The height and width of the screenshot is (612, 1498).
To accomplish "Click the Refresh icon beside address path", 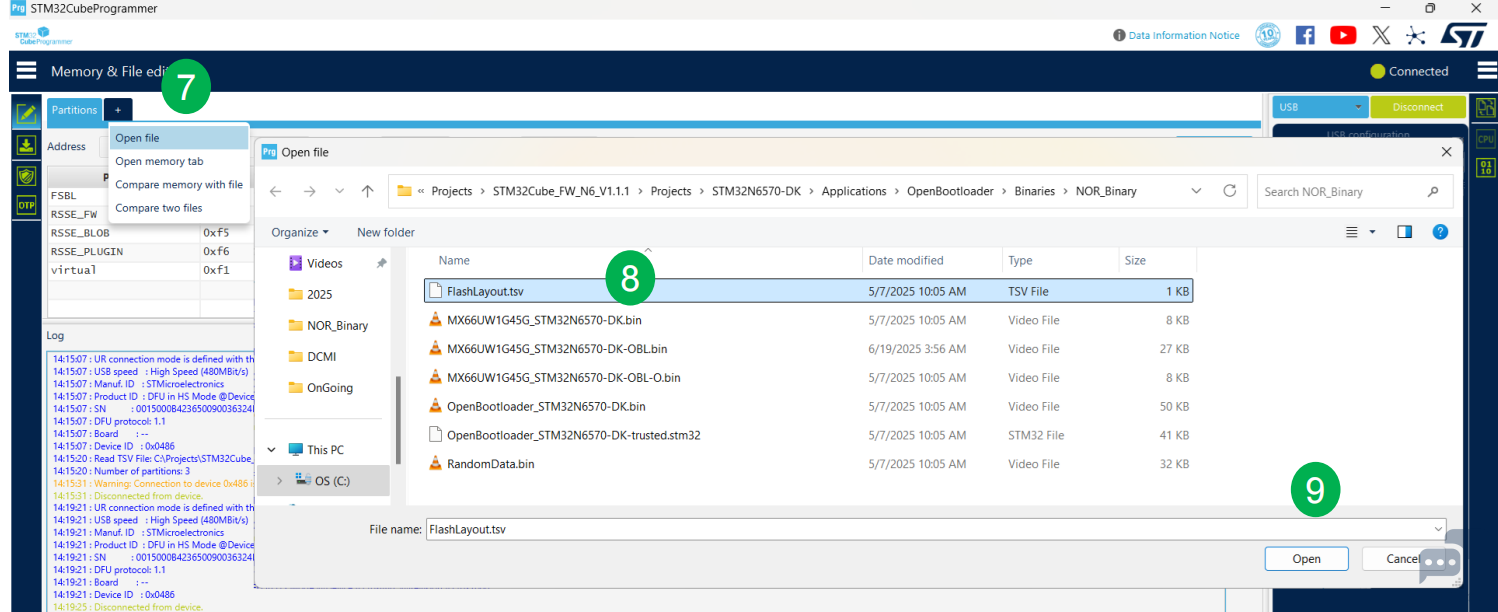I will point(1230,191).
